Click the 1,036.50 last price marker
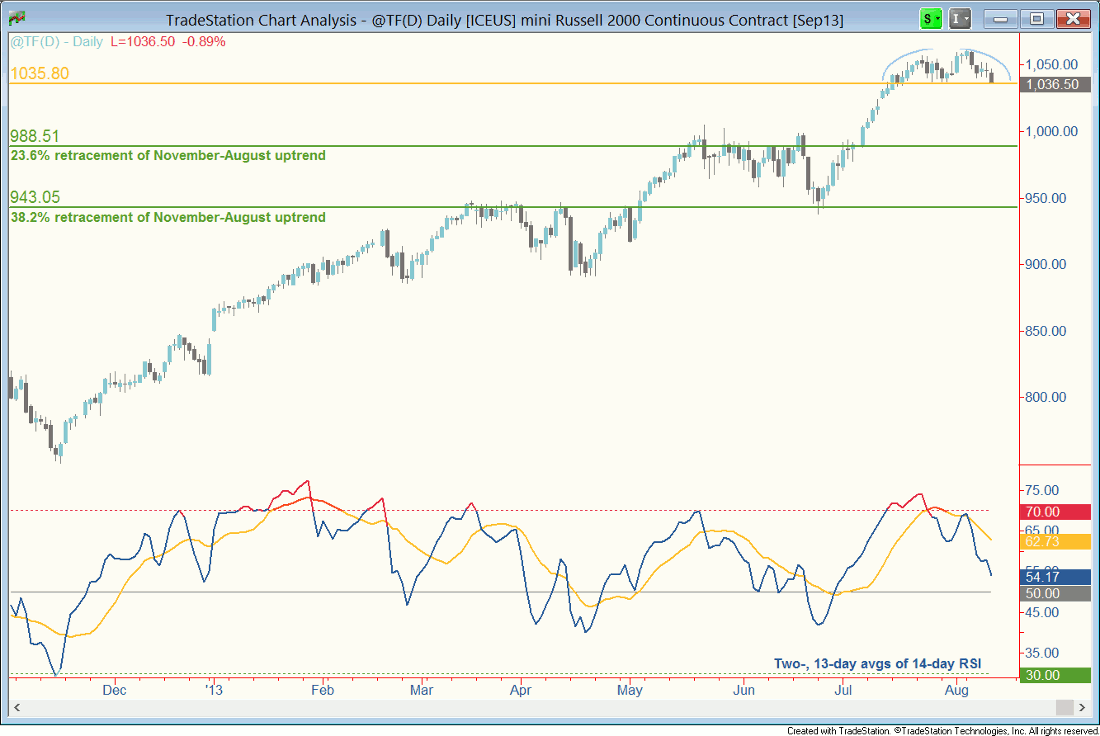Viewport: 1100px width, 736px height. click(1055, 85)
